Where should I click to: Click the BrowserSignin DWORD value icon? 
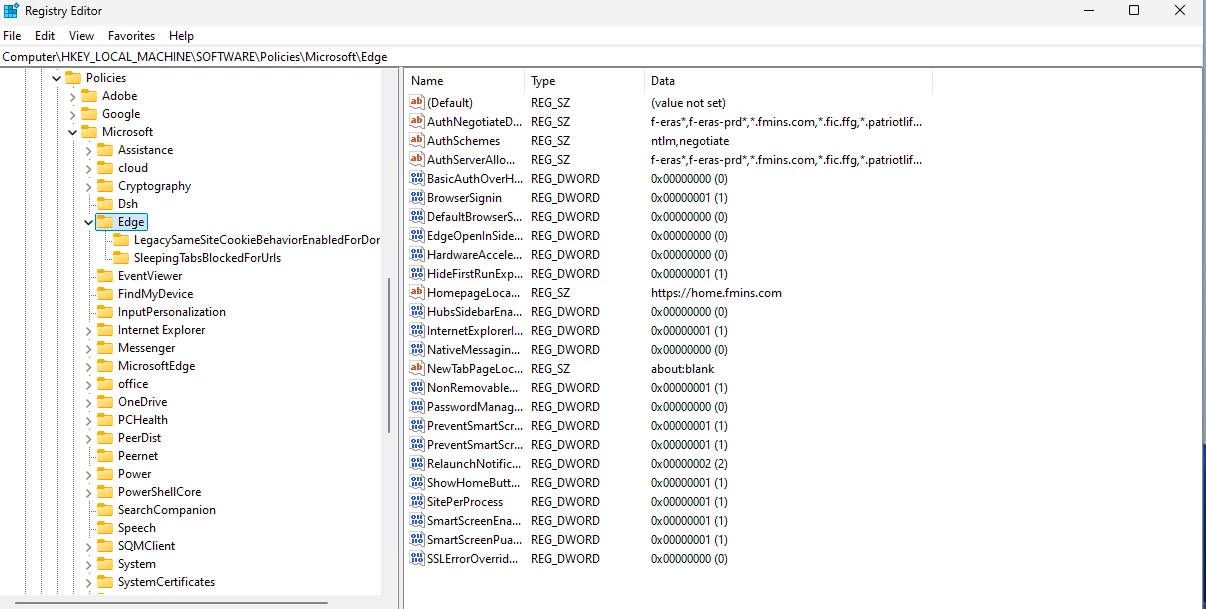click(x=417, y=198)
